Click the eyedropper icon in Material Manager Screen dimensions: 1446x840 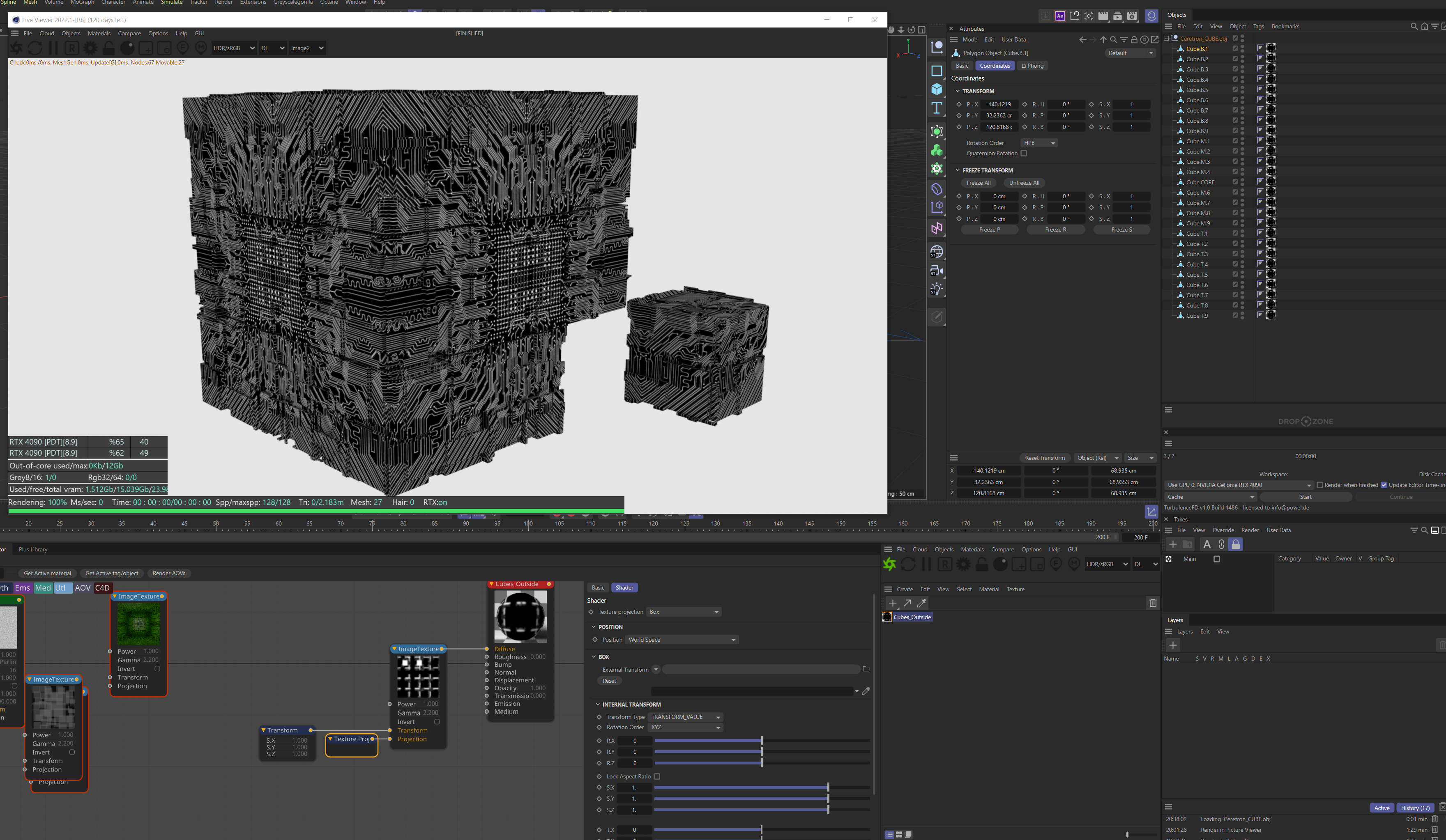coord(921,603)
